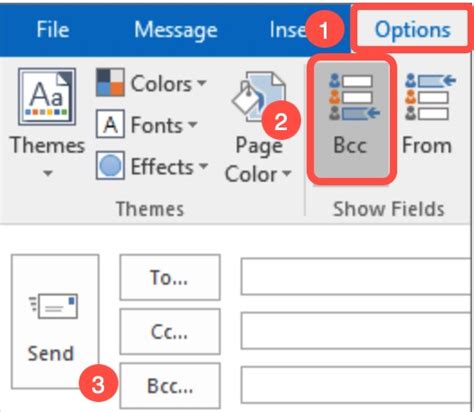The width and height of the screenshot is (474, 412).
Task: Click the Fonts letter A icon
Action: pyautogui.click(x=110, y=124)
